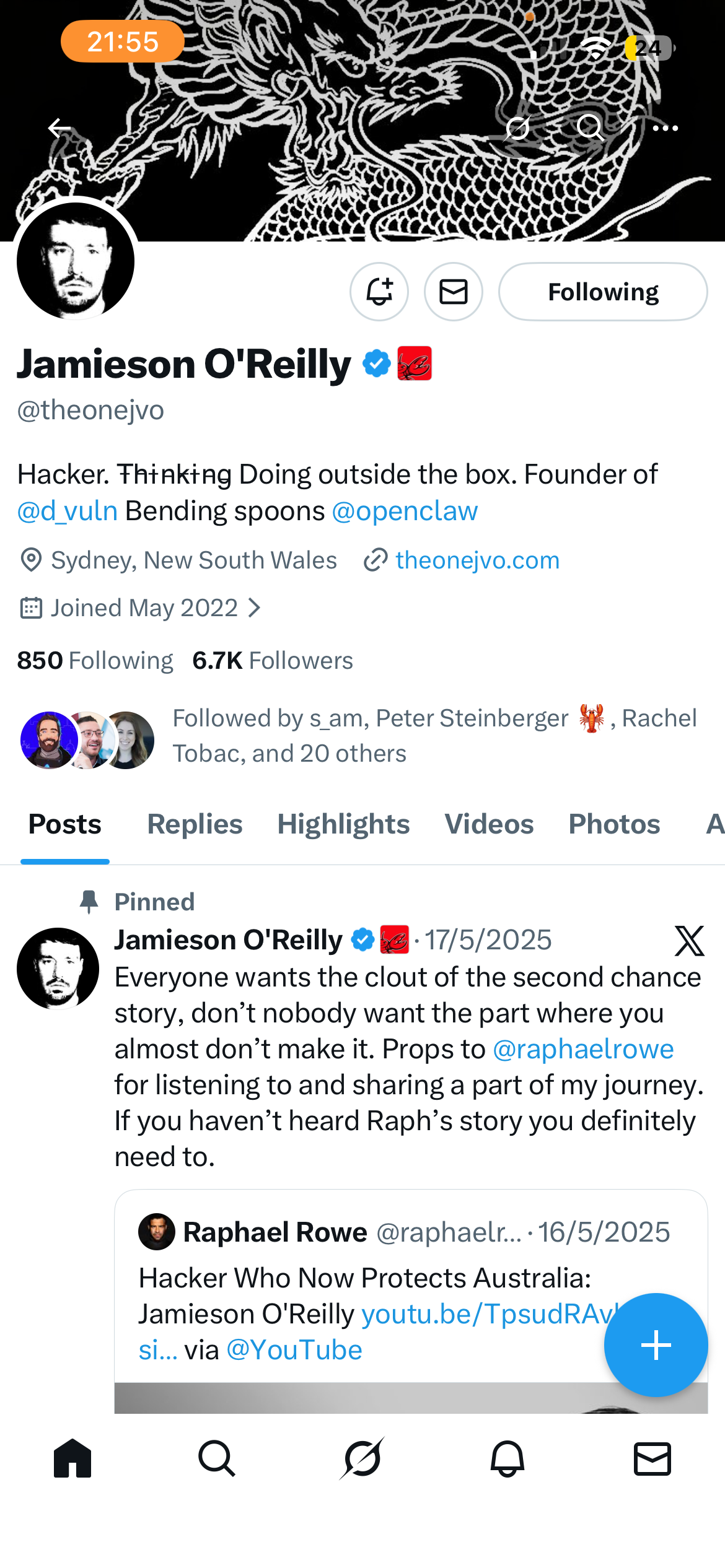The image size is (725, 1568).
Task: Search this profile's posts
Action: tap(590, 128)
